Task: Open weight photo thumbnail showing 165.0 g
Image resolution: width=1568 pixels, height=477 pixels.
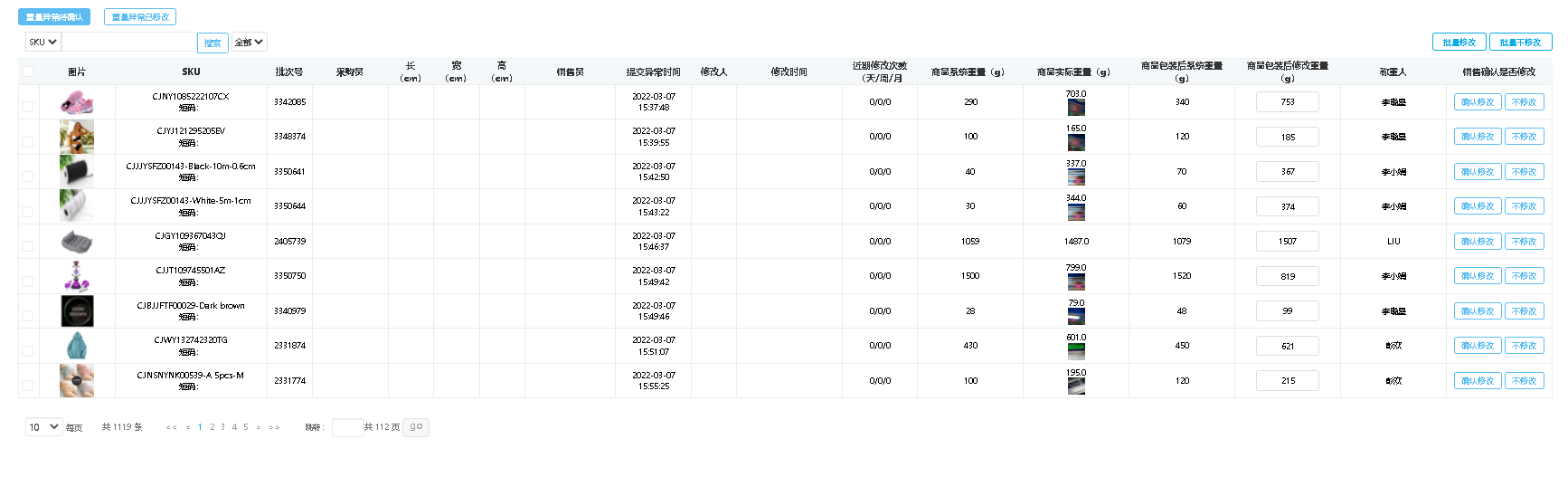Action: click(1076, 142)
